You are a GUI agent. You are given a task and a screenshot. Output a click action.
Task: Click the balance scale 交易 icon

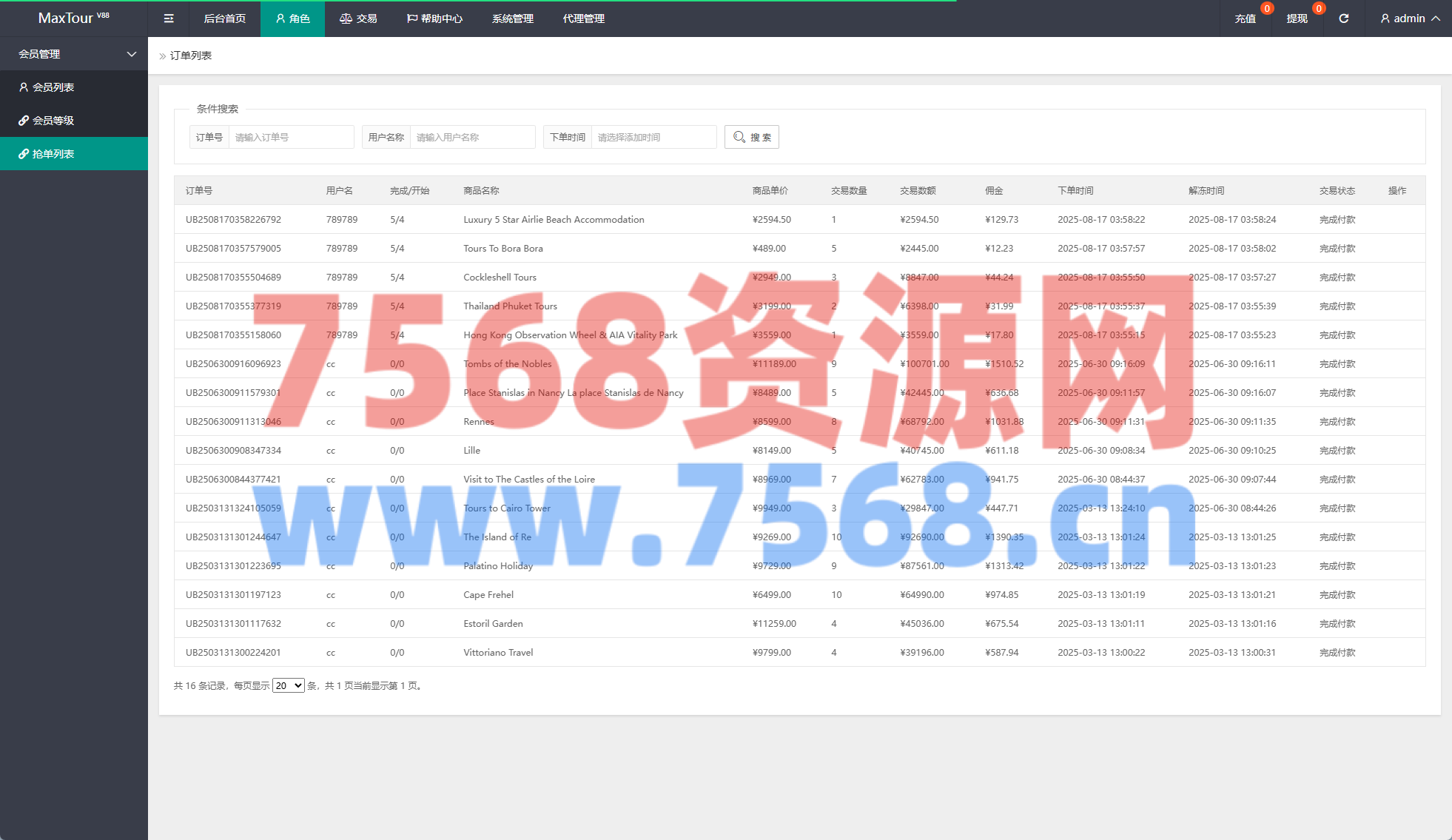346,19
